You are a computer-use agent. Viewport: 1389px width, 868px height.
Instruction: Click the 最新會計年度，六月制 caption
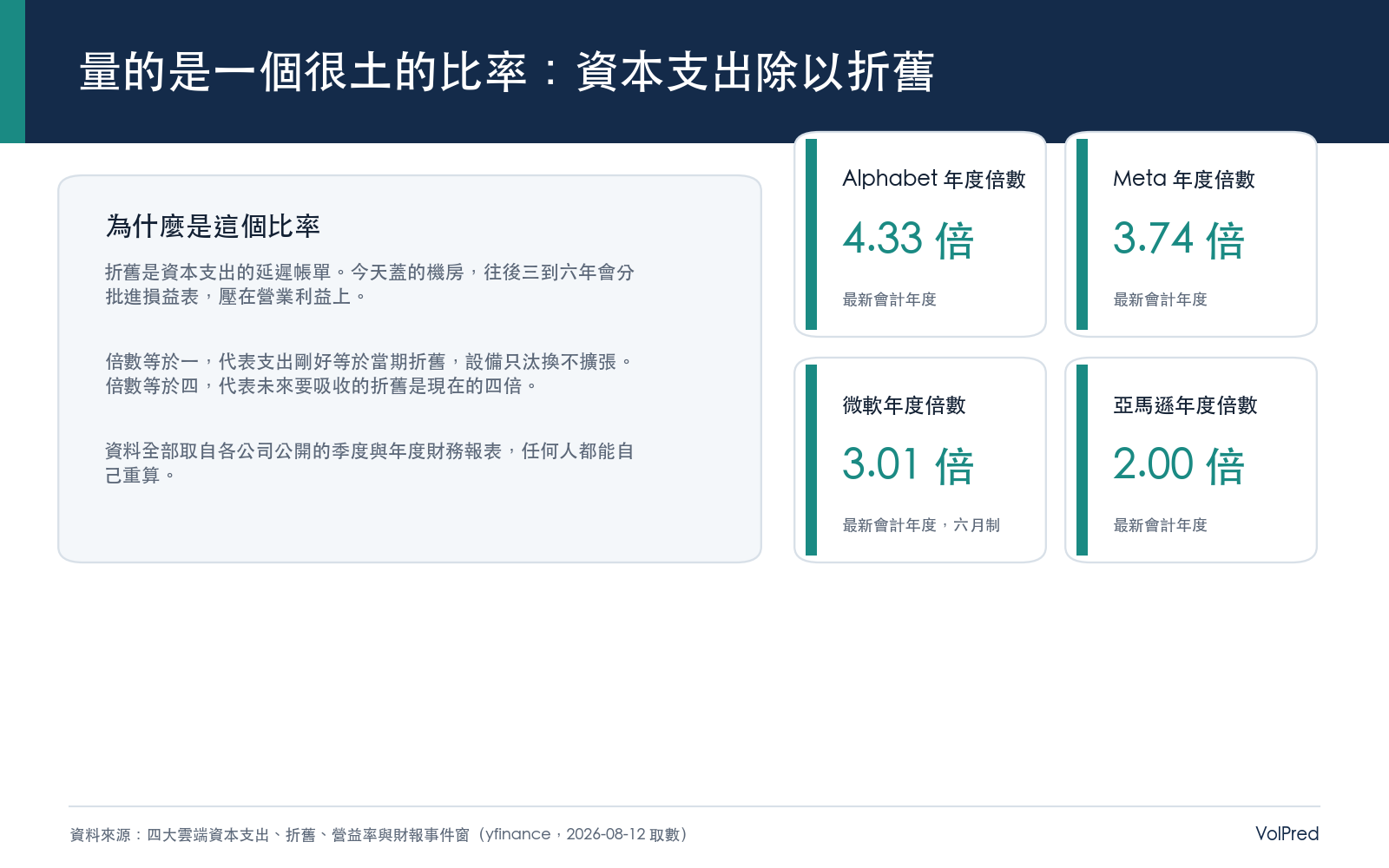tap(921, 525)
